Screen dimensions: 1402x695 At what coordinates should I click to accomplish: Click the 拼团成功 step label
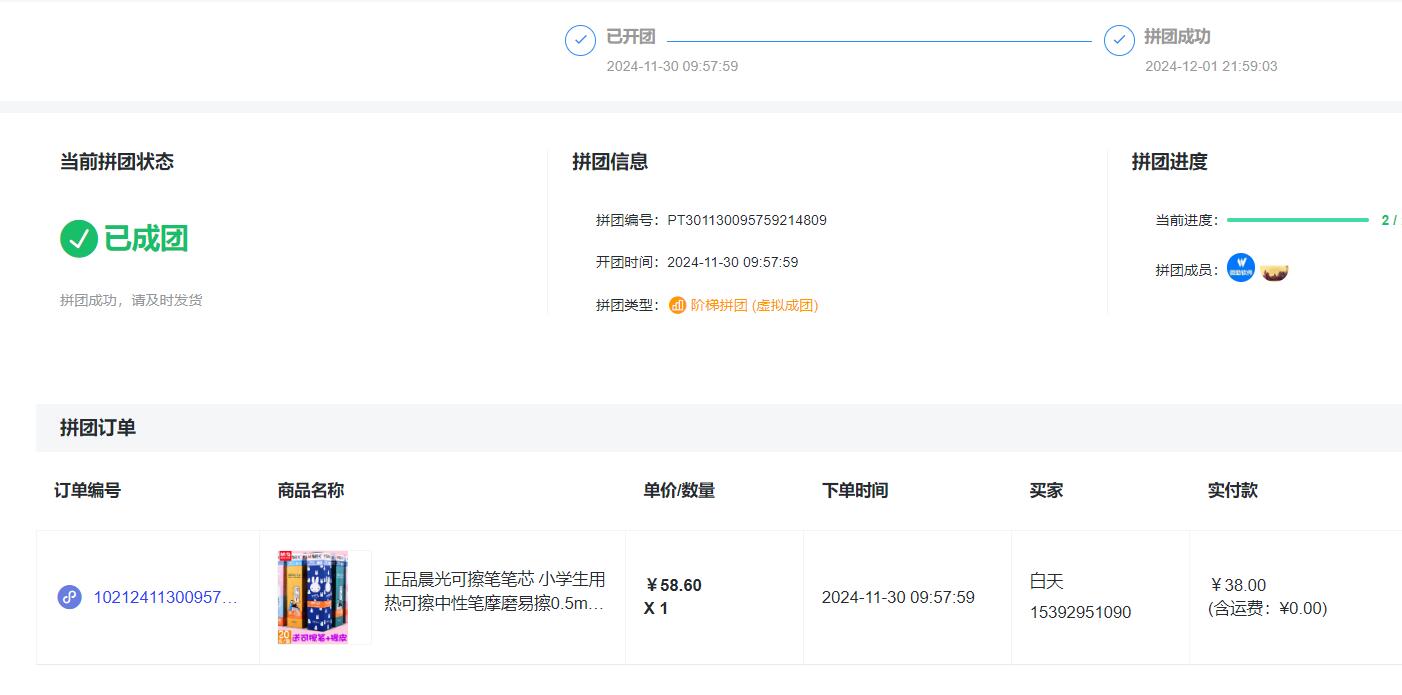pos(1177,37)
